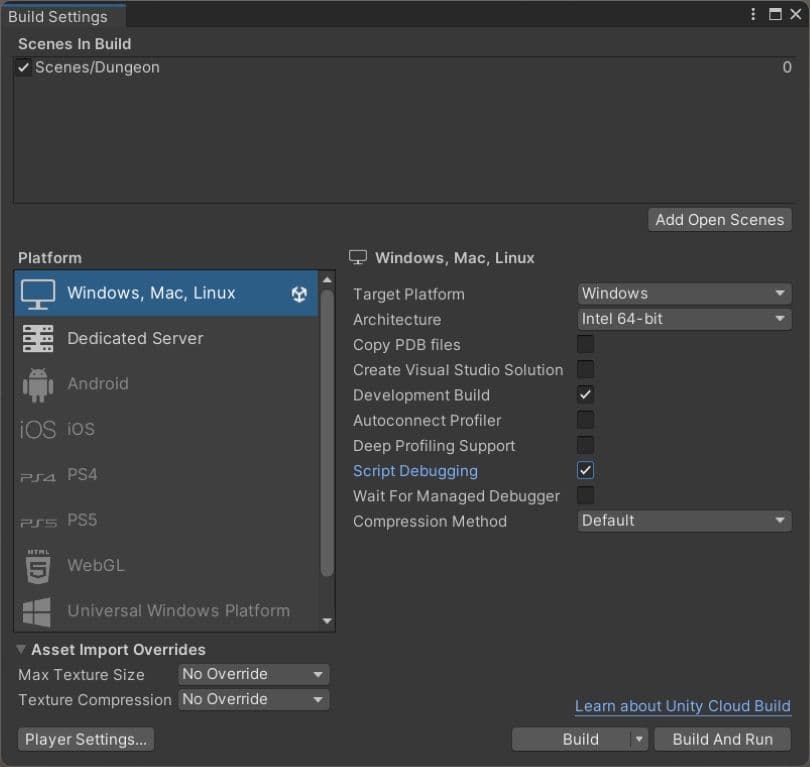Image resolution: width=810 pixels, height=767 pixels.
Task: Uncheck Script Debugging
Action: [x=585, y=470]
